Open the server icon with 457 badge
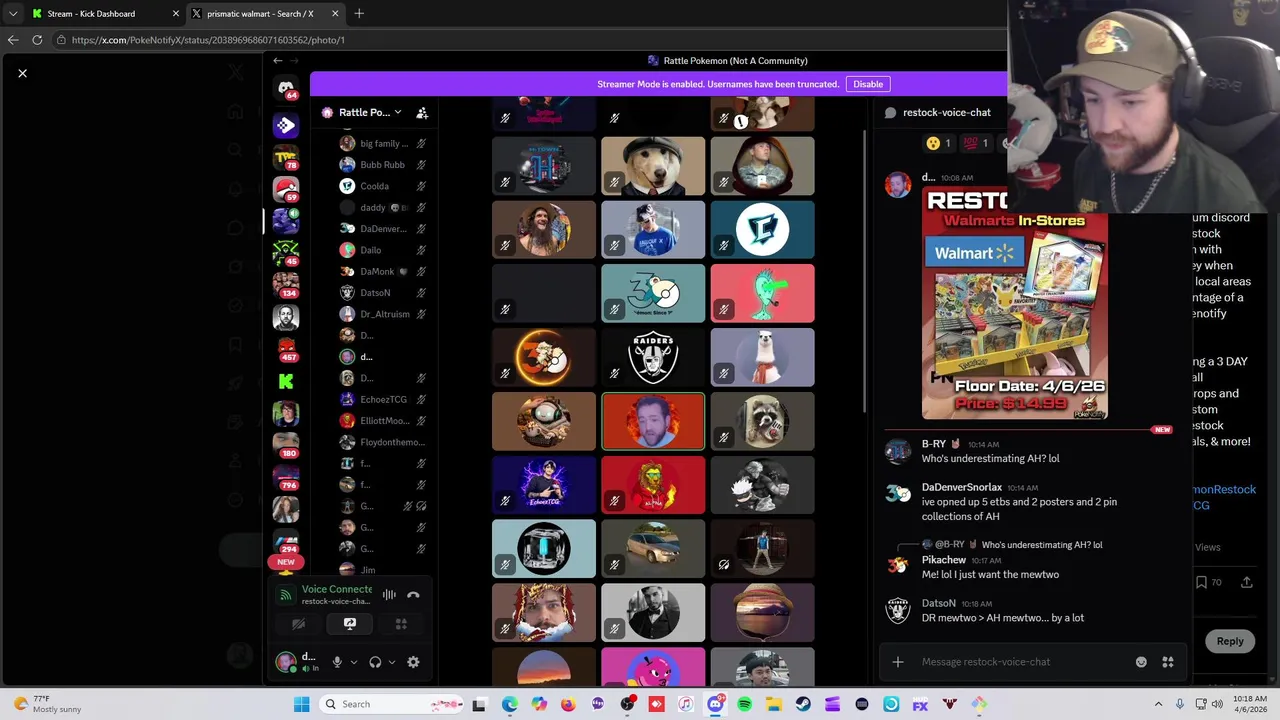Viewport: 1280px width, 720px height. (x=286, y=350)
